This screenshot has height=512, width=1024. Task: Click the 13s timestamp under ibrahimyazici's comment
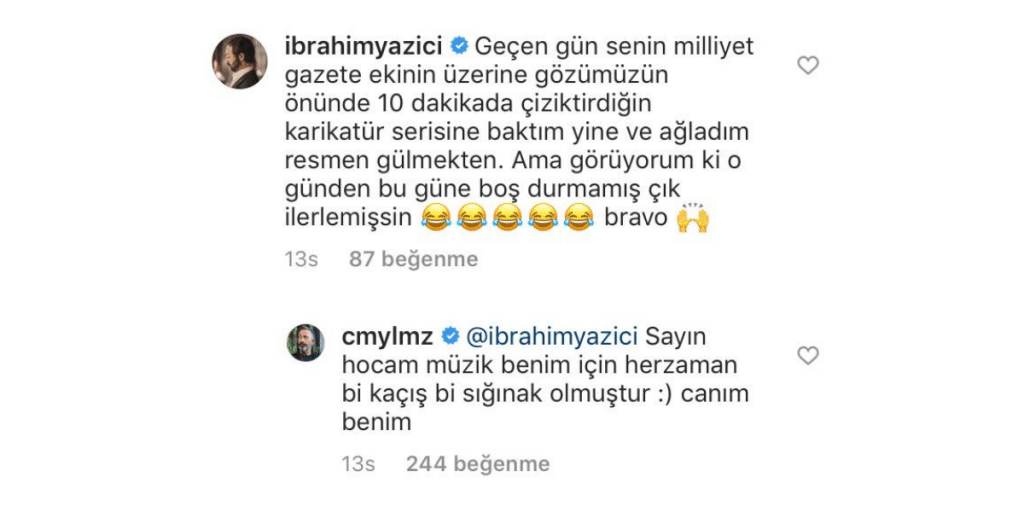(x=301, y=260)
